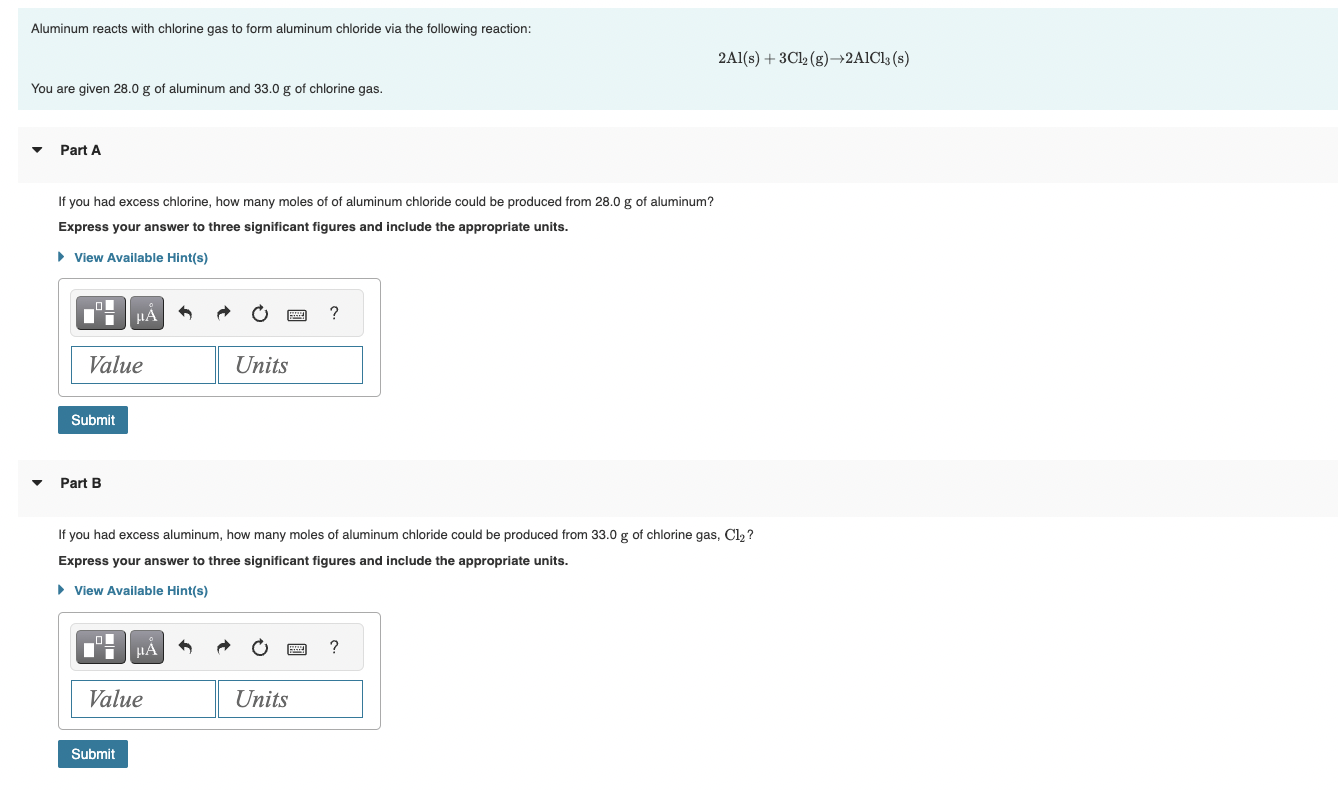Select the reaction equation 2Al(s) + 3Cl2(g)
Image resolution: width=1338 pixels, height=790 pixels.
tap(813, 58)
